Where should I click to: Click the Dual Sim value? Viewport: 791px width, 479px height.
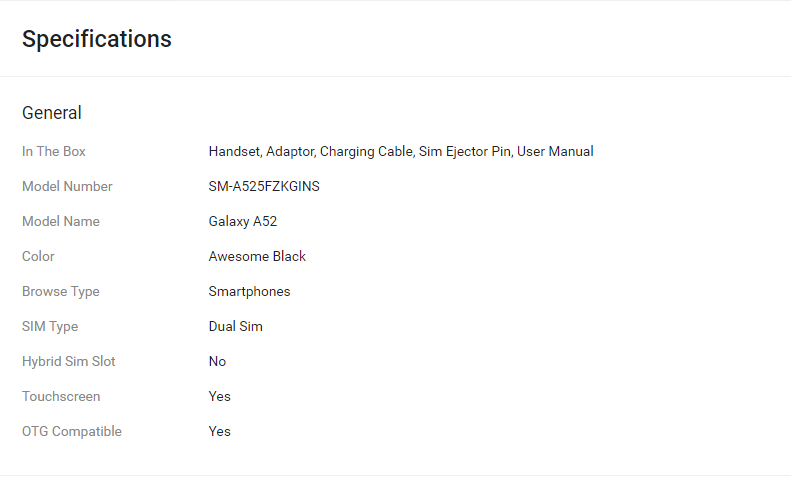(236, 326)
